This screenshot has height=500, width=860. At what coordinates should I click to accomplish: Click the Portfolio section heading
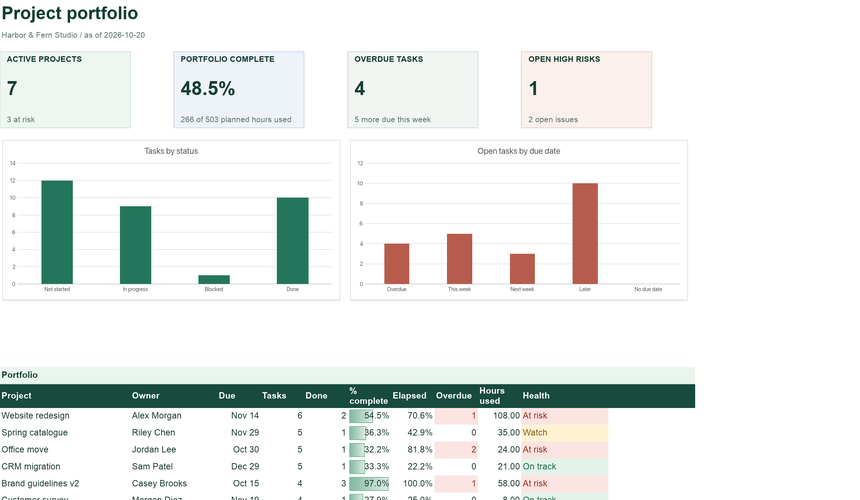pyautogui.click(x=19, y=375)
